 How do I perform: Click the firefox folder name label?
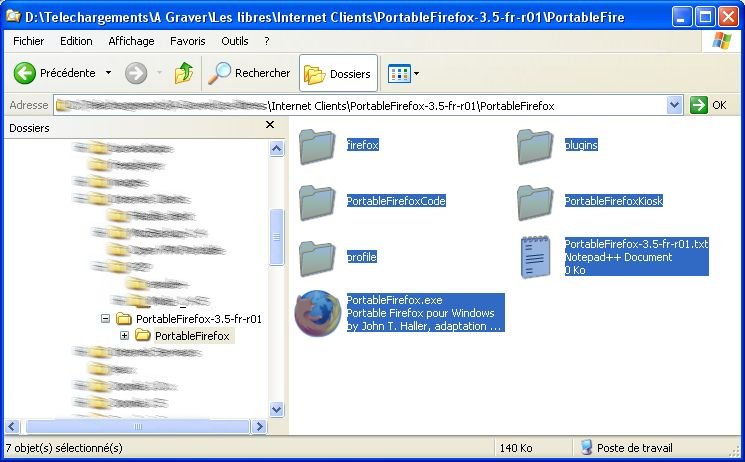363,145
